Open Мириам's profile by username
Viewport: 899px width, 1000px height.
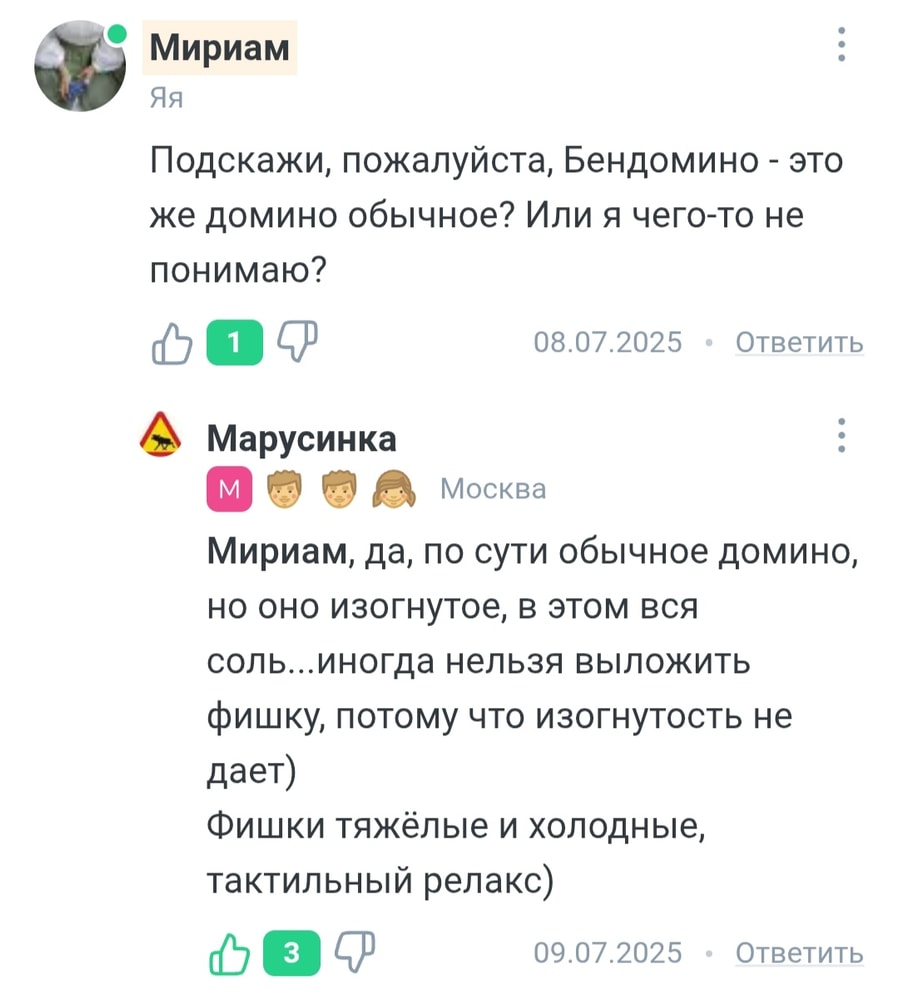[x=220, y=48]
